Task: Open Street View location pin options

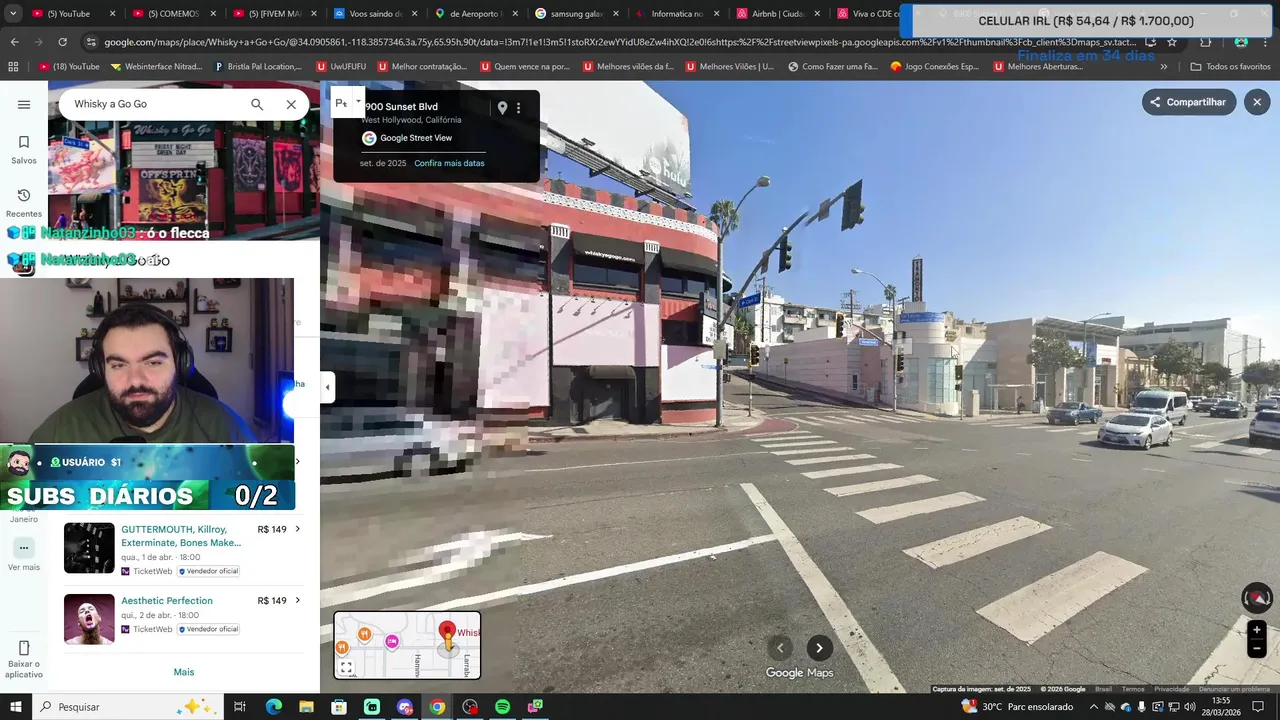Action: [502, 108]
